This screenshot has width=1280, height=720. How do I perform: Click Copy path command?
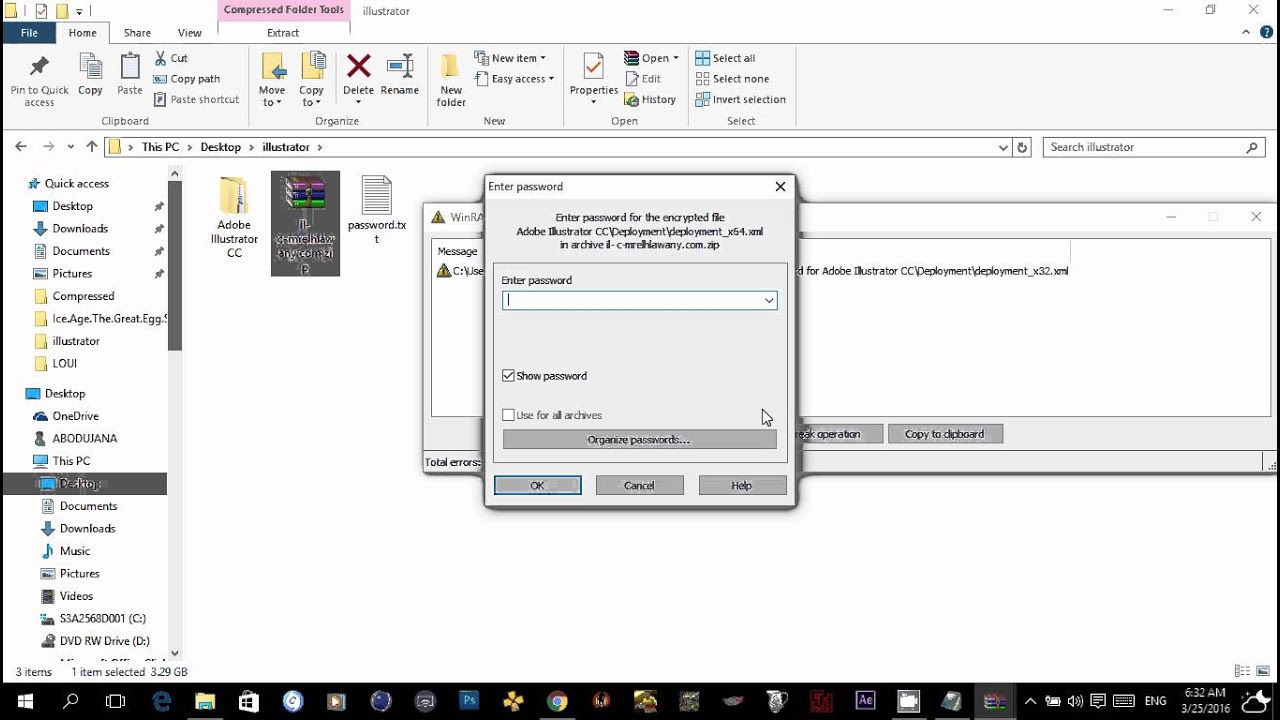click(x=187, y=79)
